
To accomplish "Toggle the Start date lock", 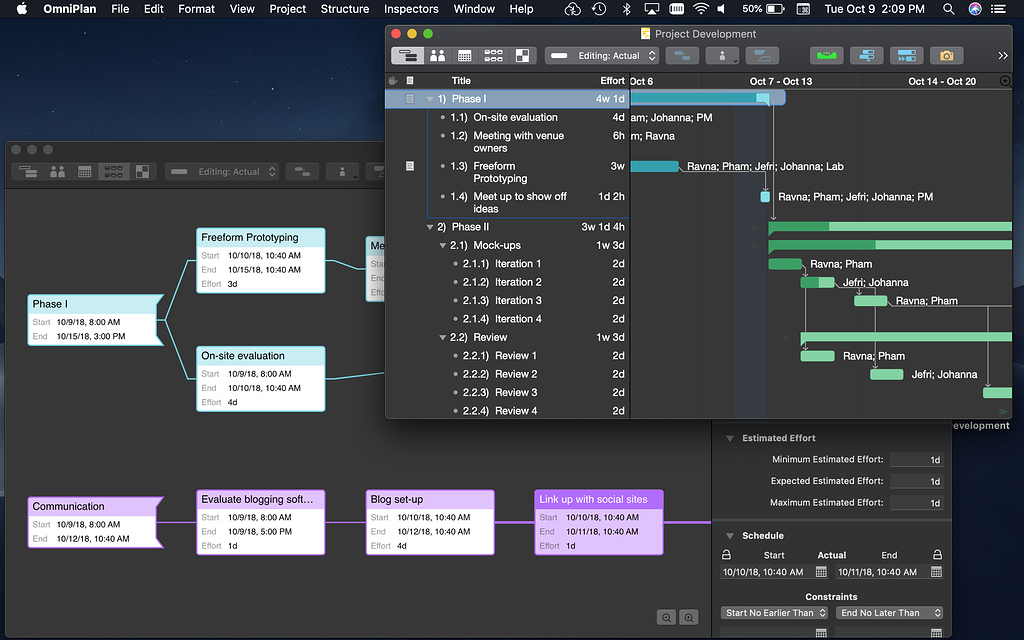I will coord(726,554).
